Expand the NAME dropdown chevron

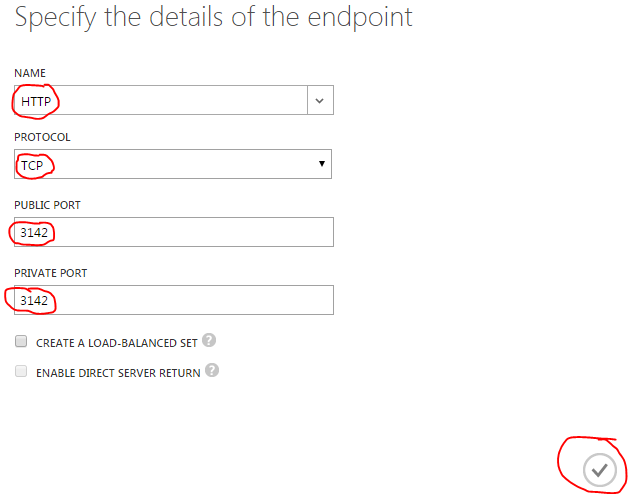pos(320,100)
